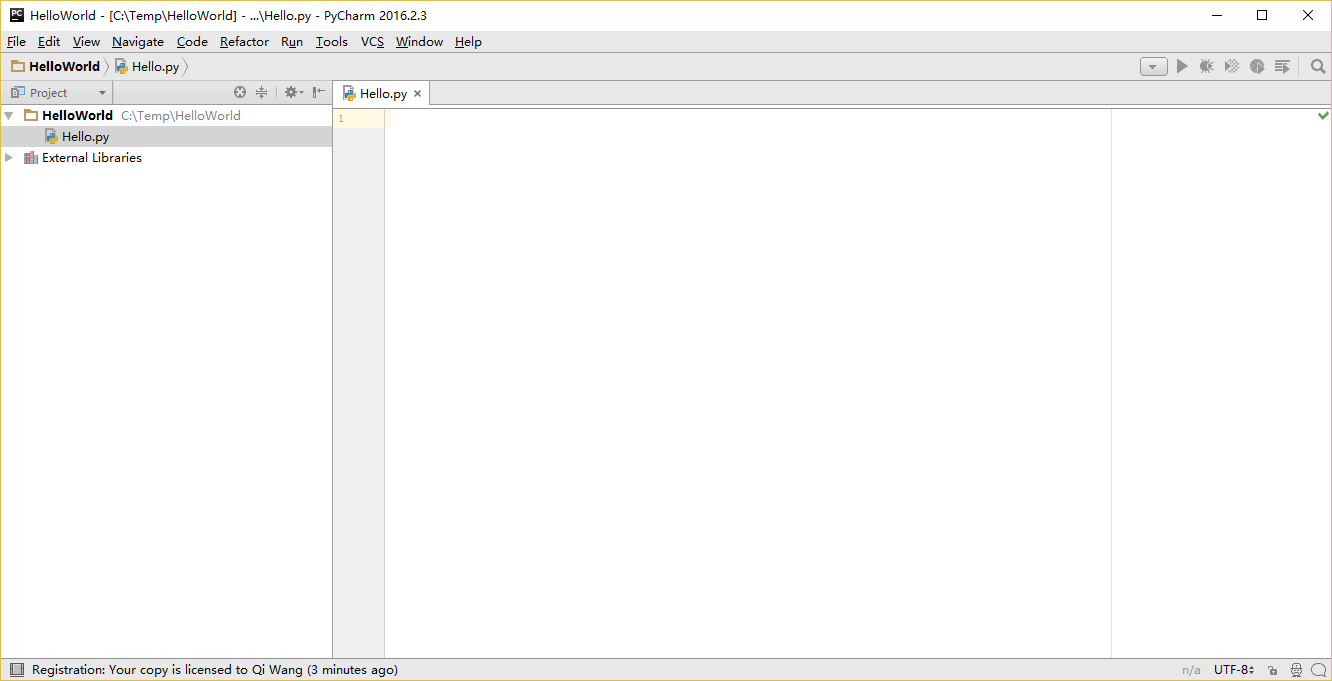
Task: Click Hello.py in the navigation breadcrumb
Action: click(x=148, y=66)
